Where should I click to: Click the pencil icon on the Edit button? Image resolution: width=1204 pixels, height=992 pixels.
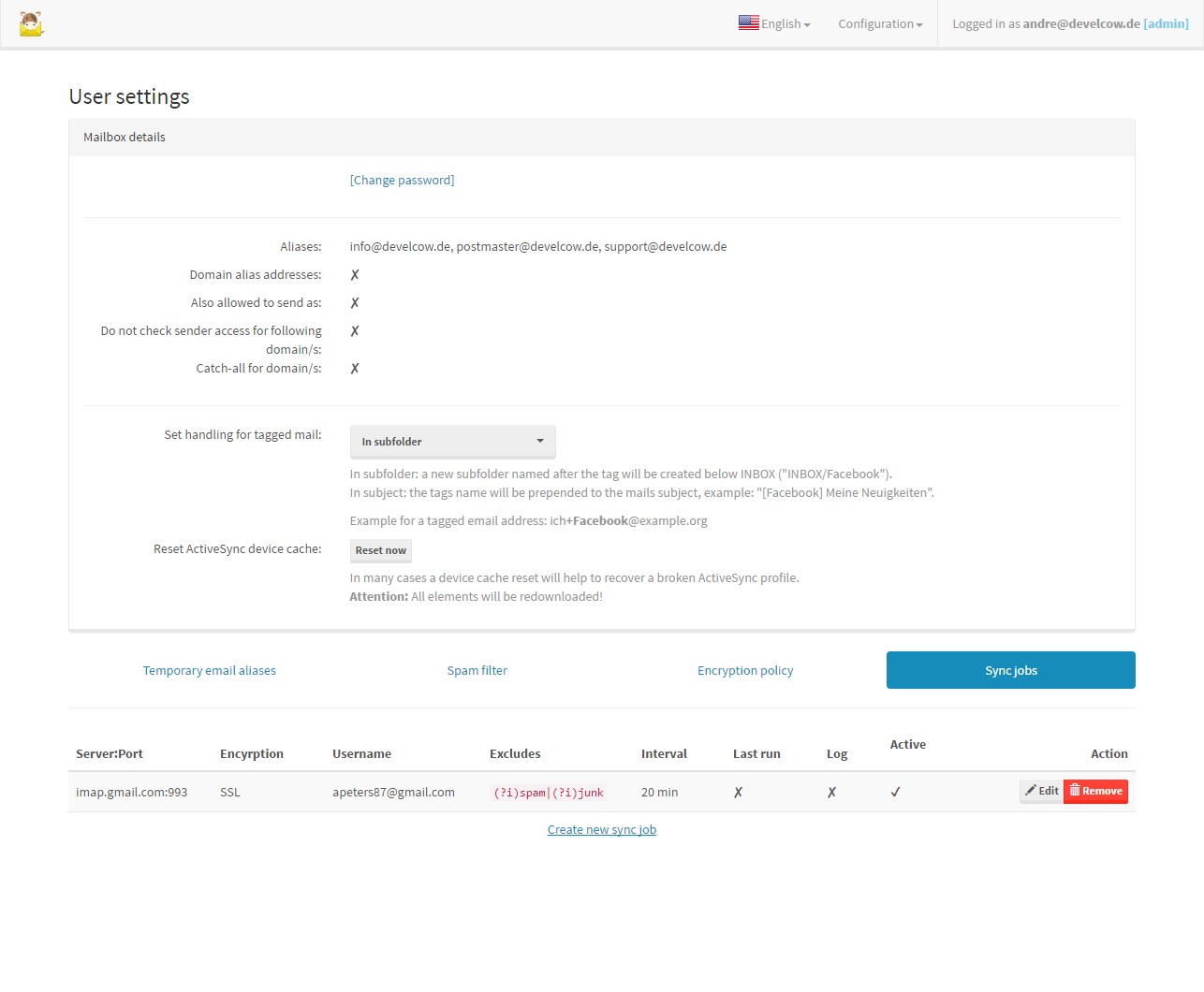1032,791
